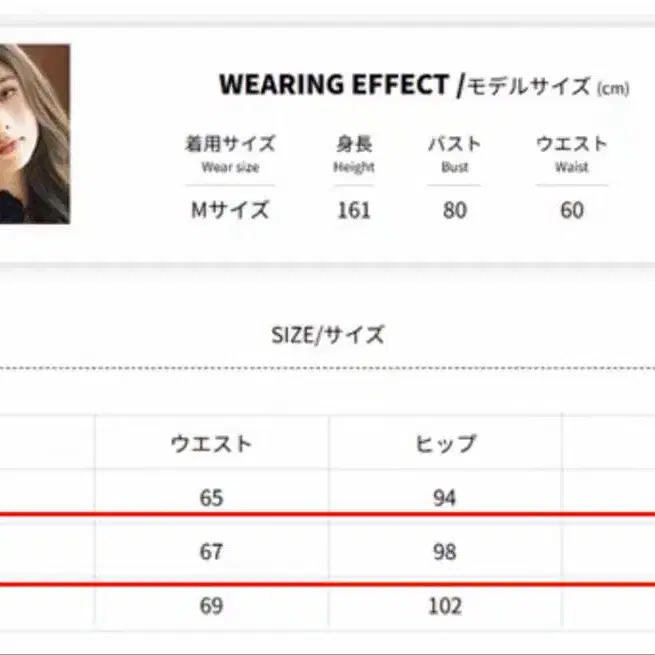
Task: Select the waist cell showing 69
Action: (x=211, y=606)
